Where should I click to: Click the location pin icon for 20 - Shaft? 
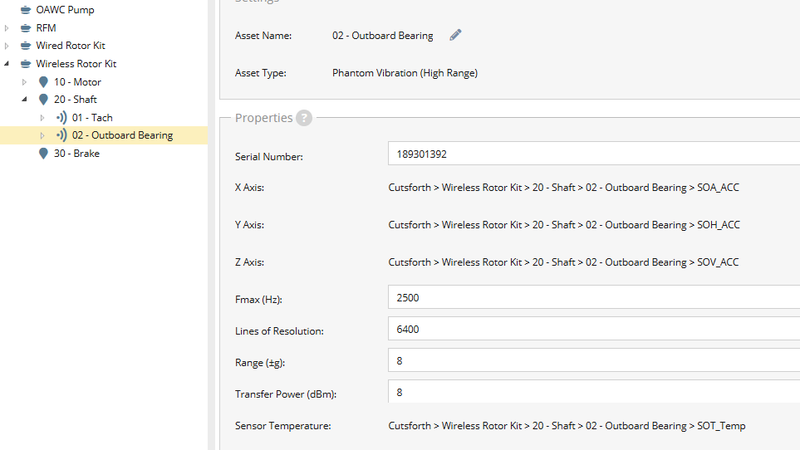(43, 99)
